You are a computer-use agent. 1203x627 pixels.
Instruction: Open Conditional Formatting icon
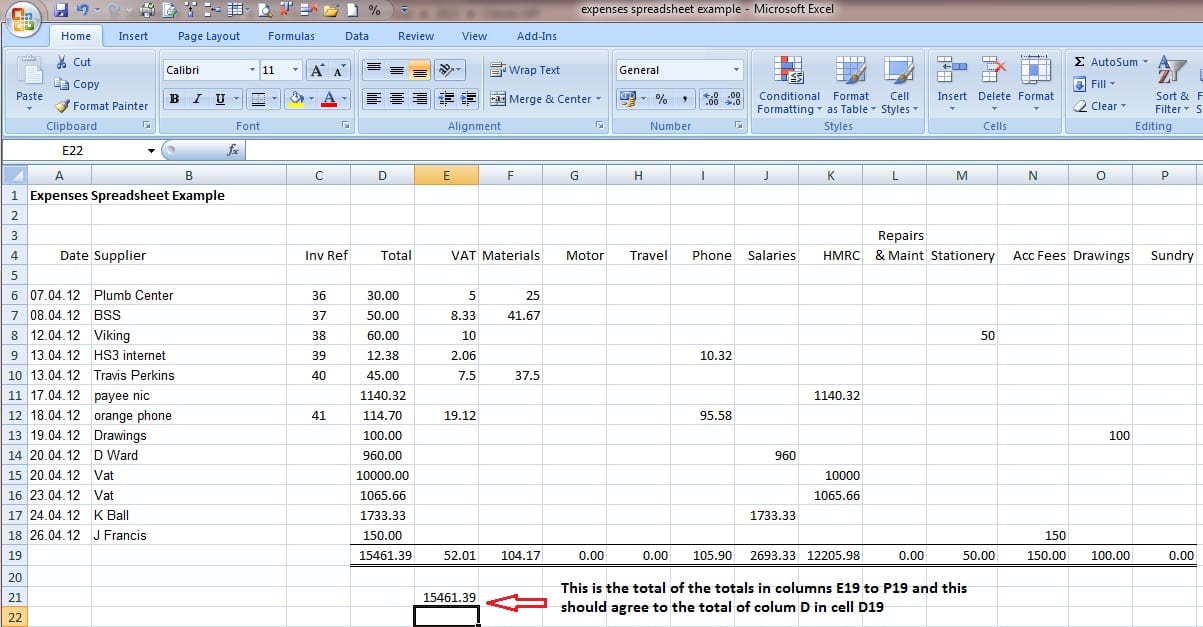pos(789,71)
